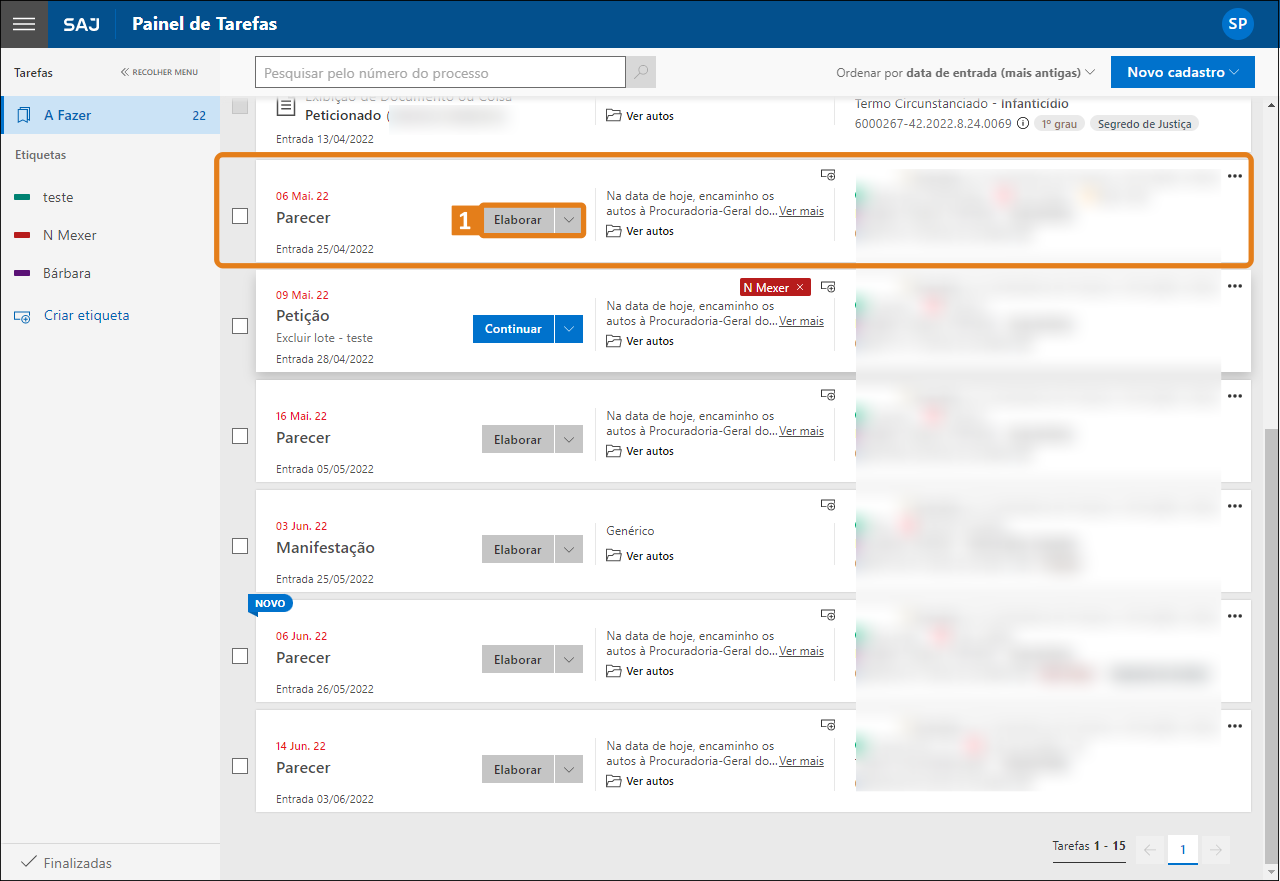The height and width of the screenshot is (881, 1280).
Task: Click the process number search field
Action: [x=440, y=73]
